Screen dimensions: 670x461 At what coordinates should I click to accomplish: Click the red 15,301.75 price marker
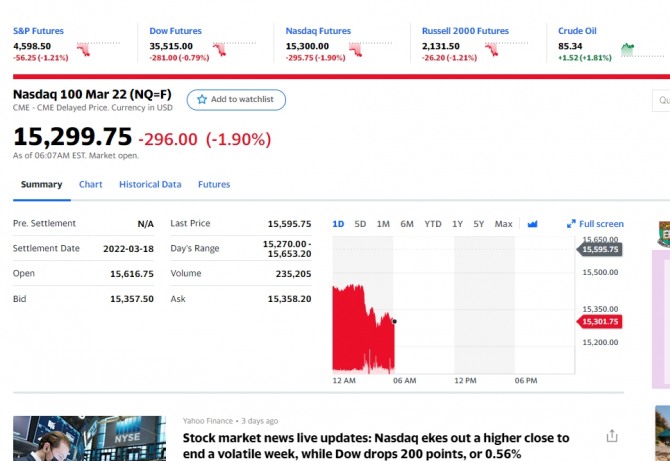click(601, 321)
